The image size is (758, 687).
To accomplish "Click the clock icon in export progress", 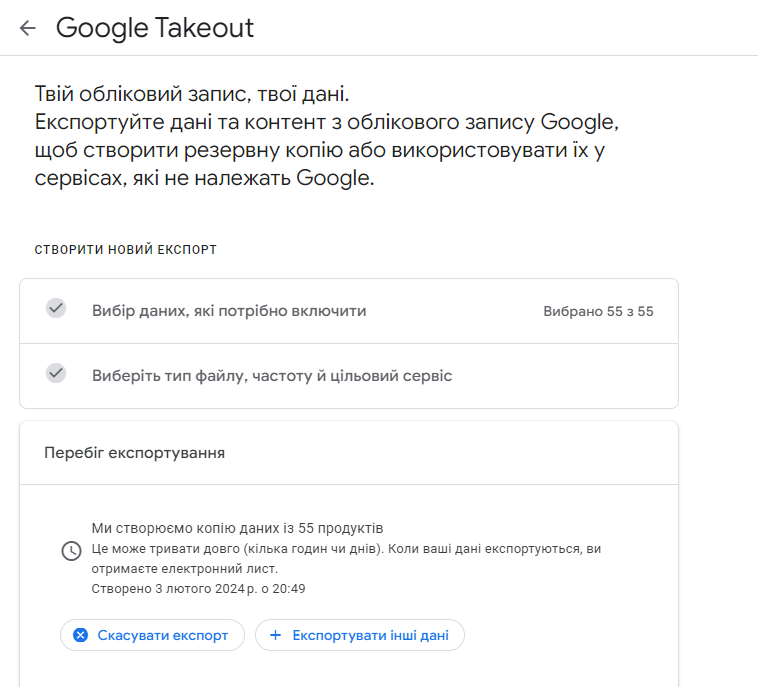I will (x=72, y=551).
